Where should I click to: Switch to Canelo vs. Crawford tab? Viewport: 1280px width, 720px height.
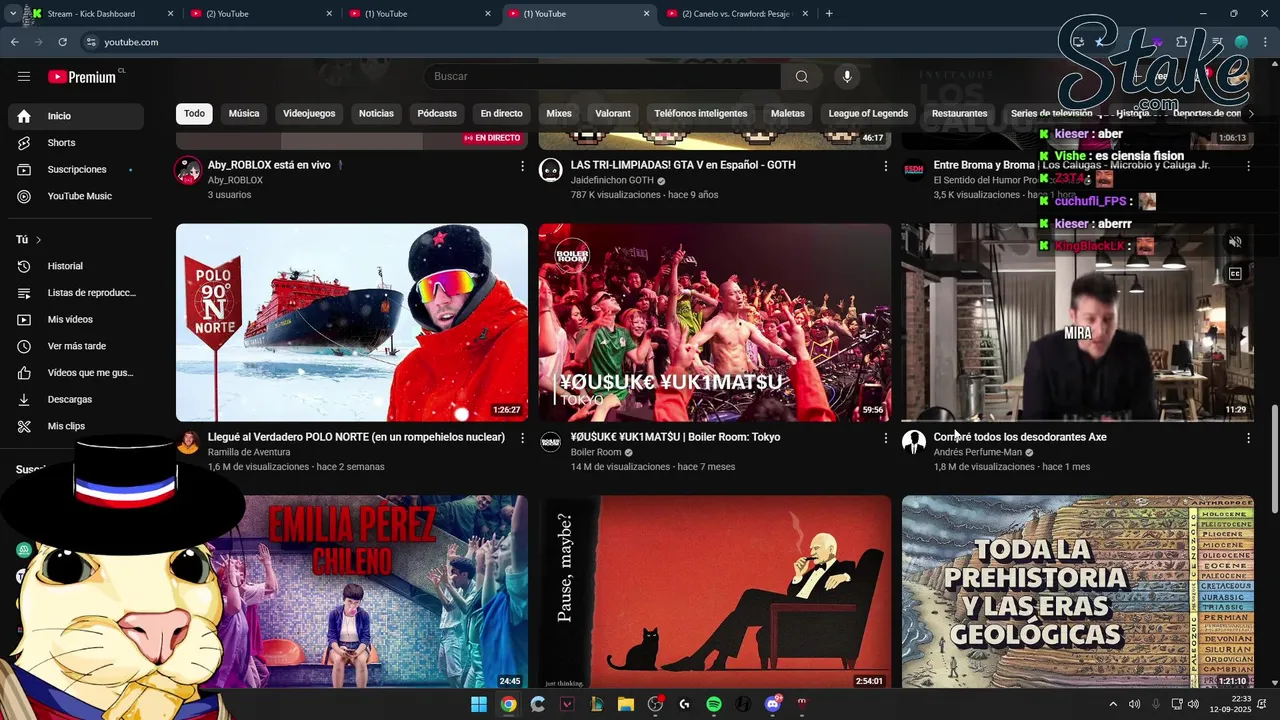pos(736,14)
